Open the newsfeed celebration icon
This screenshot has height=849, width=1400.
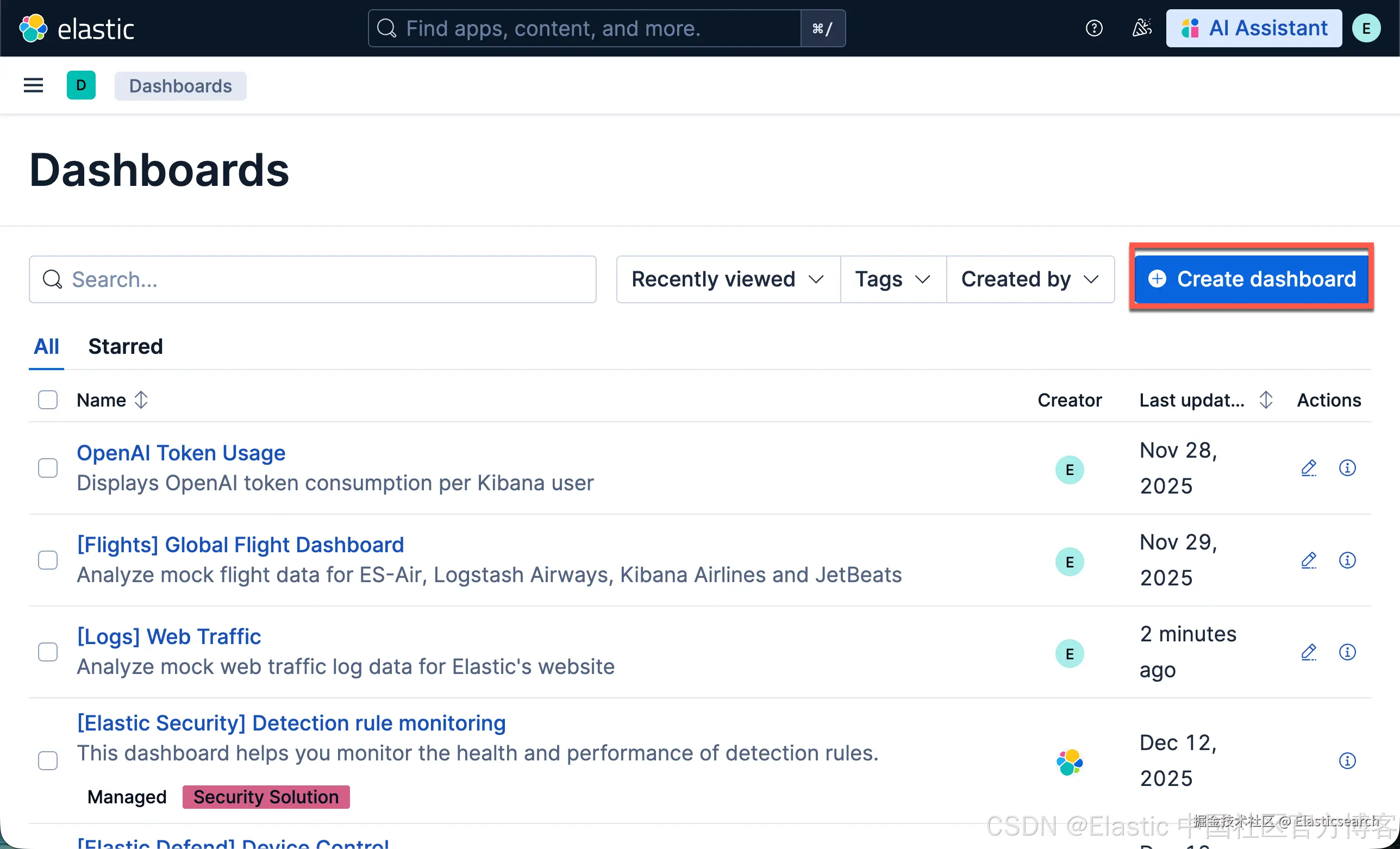tap(1141, 28)
